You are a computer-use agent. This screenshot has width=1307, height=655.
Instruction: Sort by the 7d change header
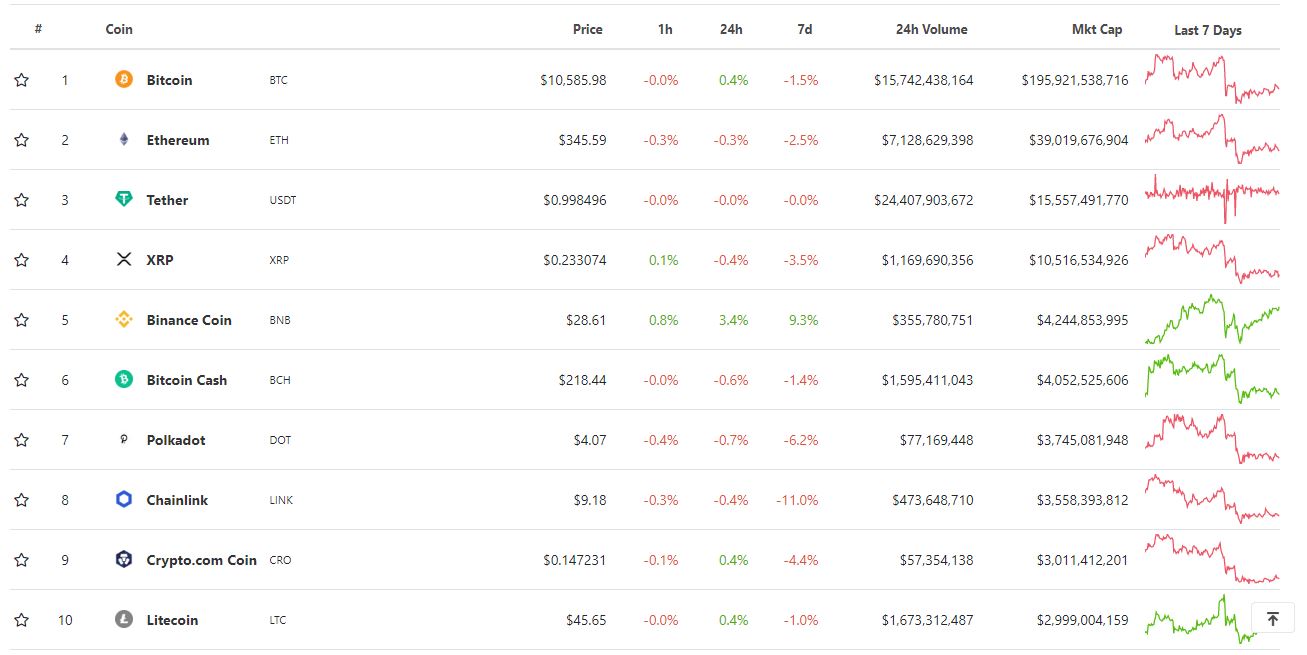point(804,29)
